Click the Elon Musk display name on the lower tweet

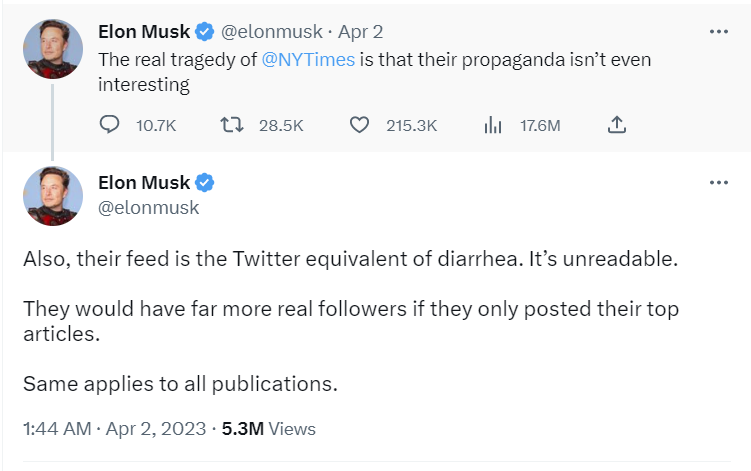click(x=144, y=183)
